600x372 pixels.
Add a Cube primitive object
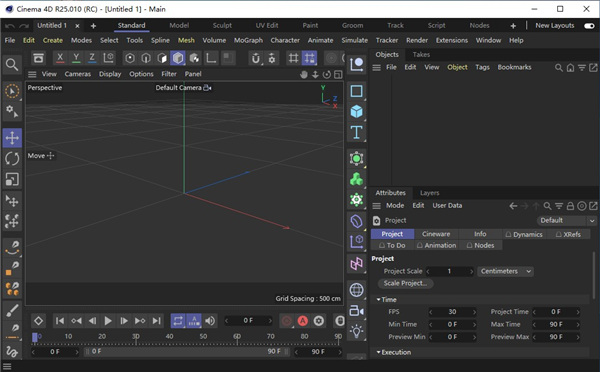click(x=356, y=112)
